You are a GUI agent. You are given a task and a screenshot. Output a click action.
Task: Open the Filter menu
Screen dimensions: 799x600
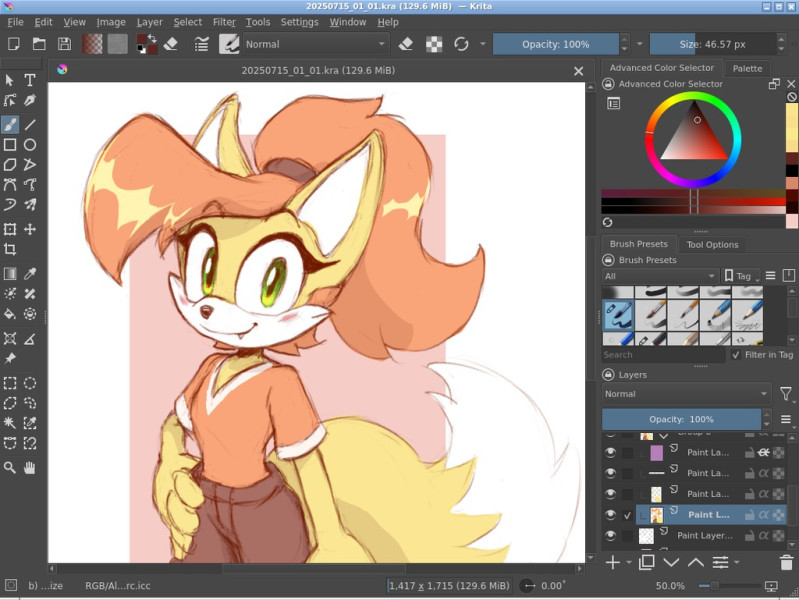click(224, 22)
